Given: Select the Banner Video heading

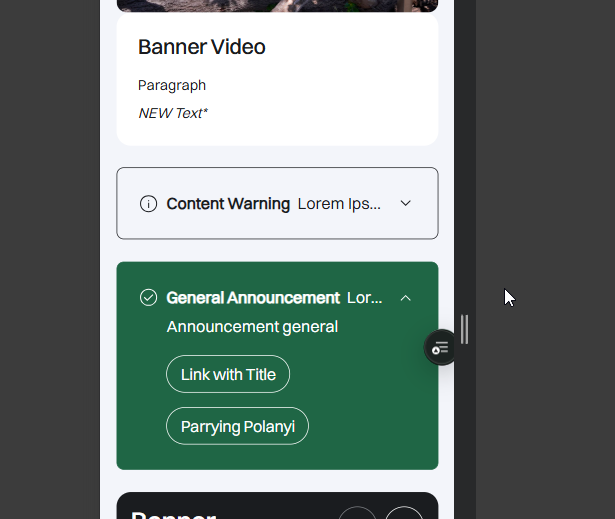Looking at the screenshot, I should [202, 47].
